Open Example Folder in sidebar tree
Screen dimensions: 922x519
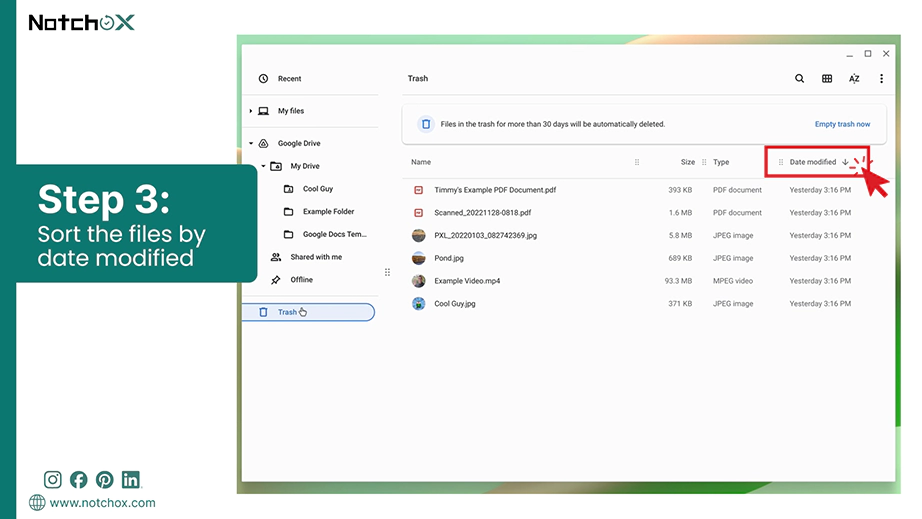point(328,212)
